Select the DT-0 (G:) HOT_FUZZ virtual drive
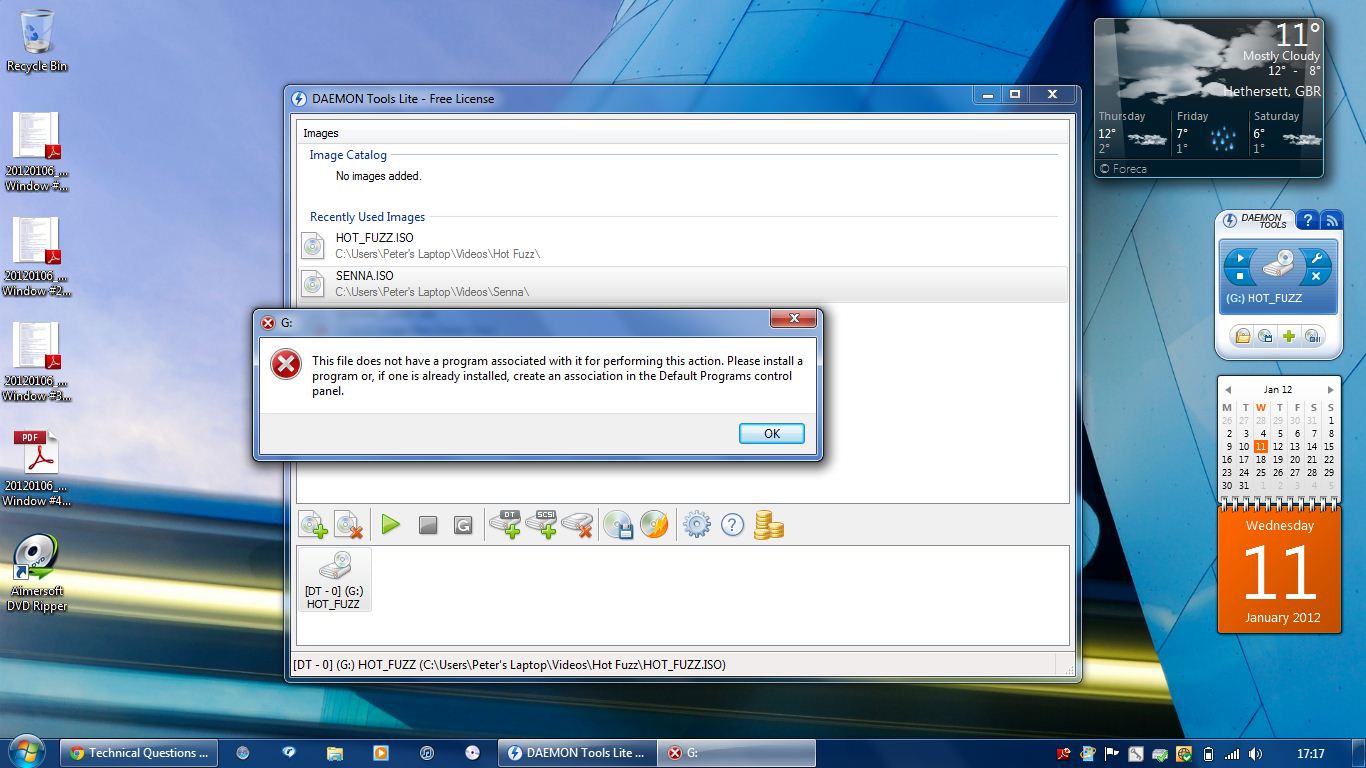 [334, 580]
